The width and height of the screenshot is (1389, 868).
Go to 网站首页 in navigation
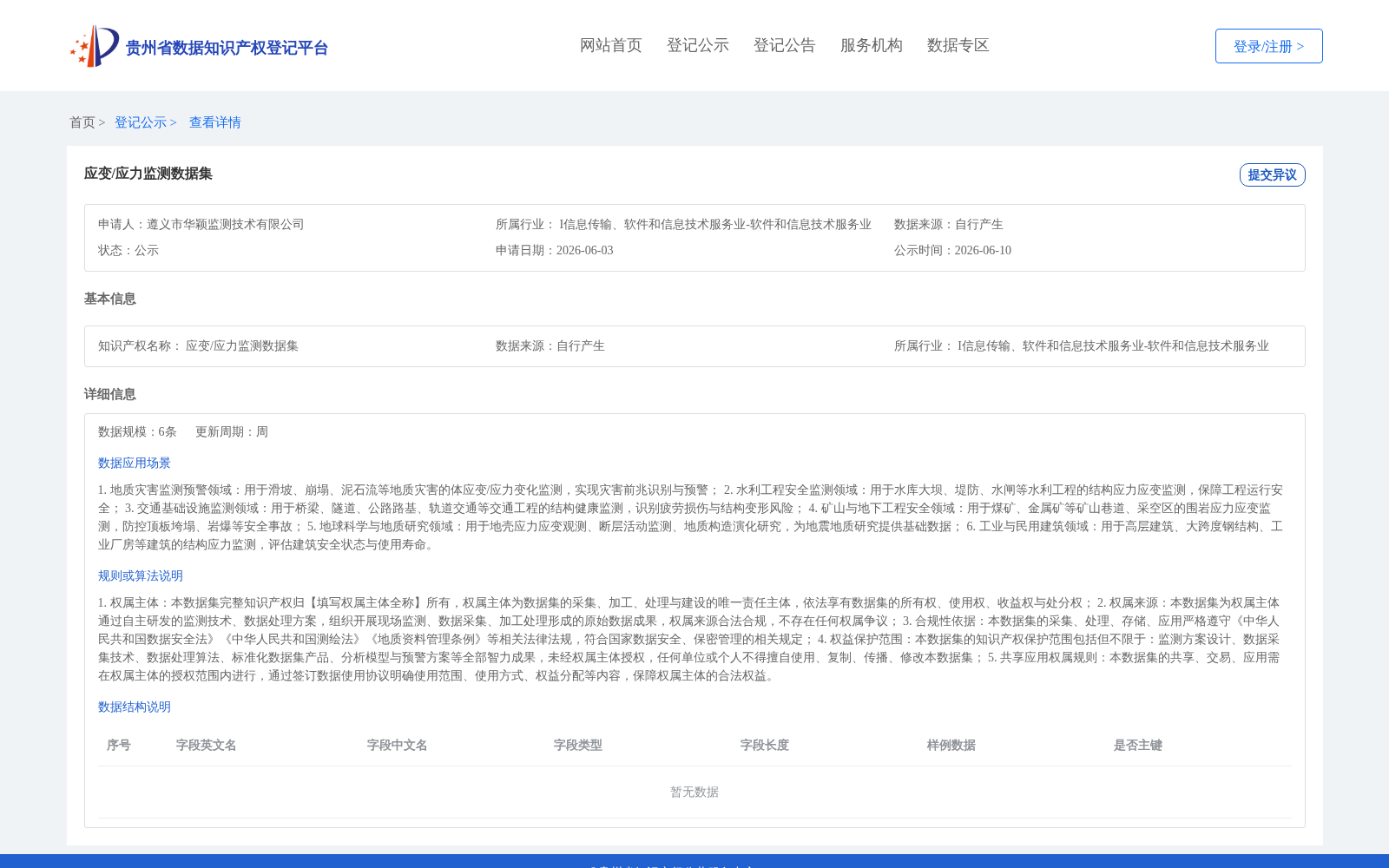coord(611,45)
